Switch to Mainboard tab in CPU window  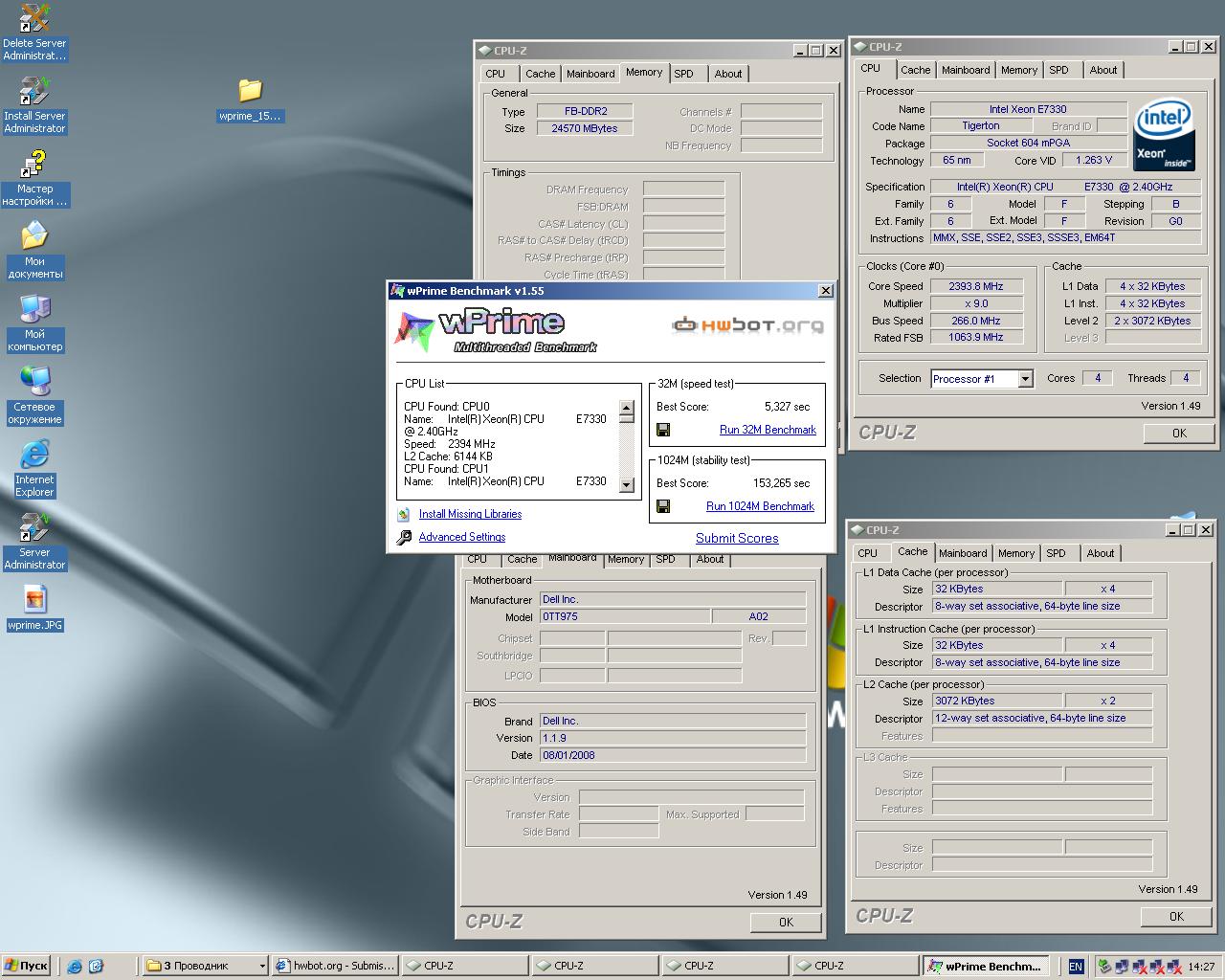click(966, 70)
